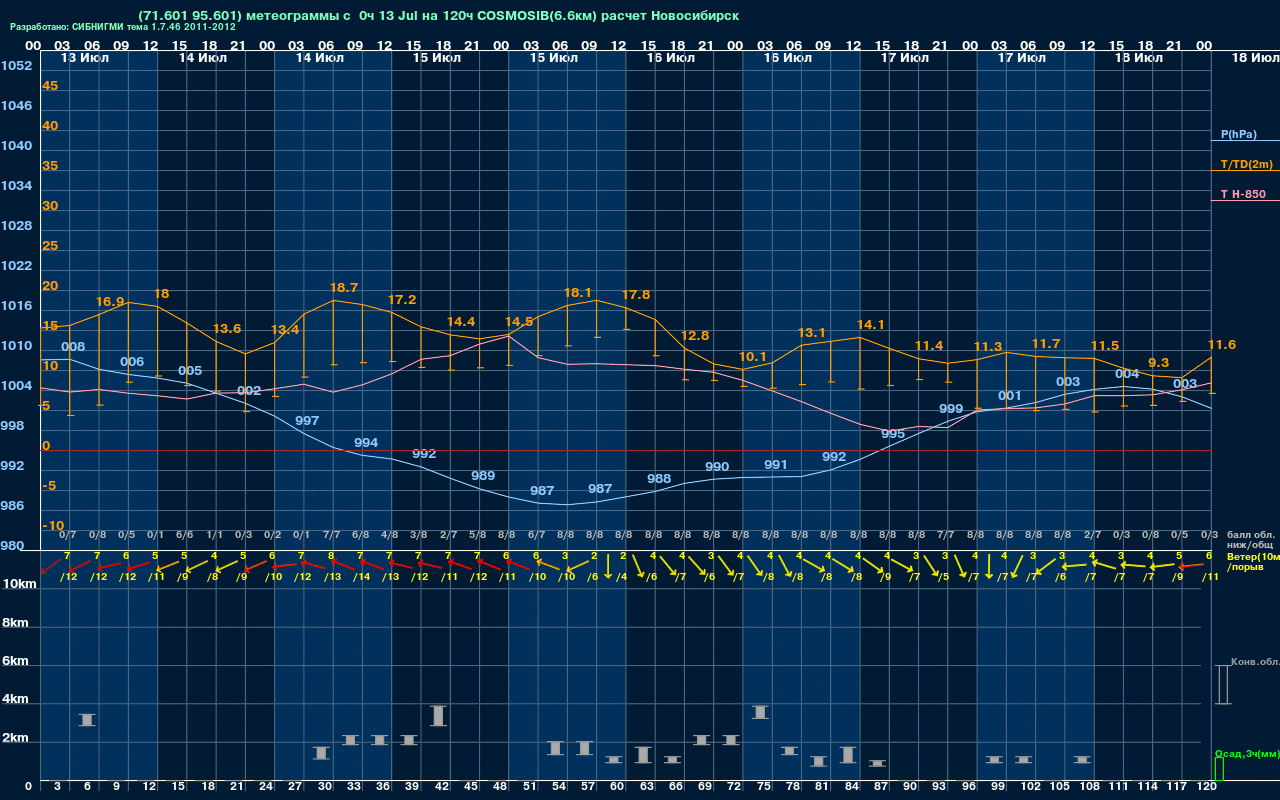
Task: Click the pink line under T H-850 legend
Action: (1245, 201)
